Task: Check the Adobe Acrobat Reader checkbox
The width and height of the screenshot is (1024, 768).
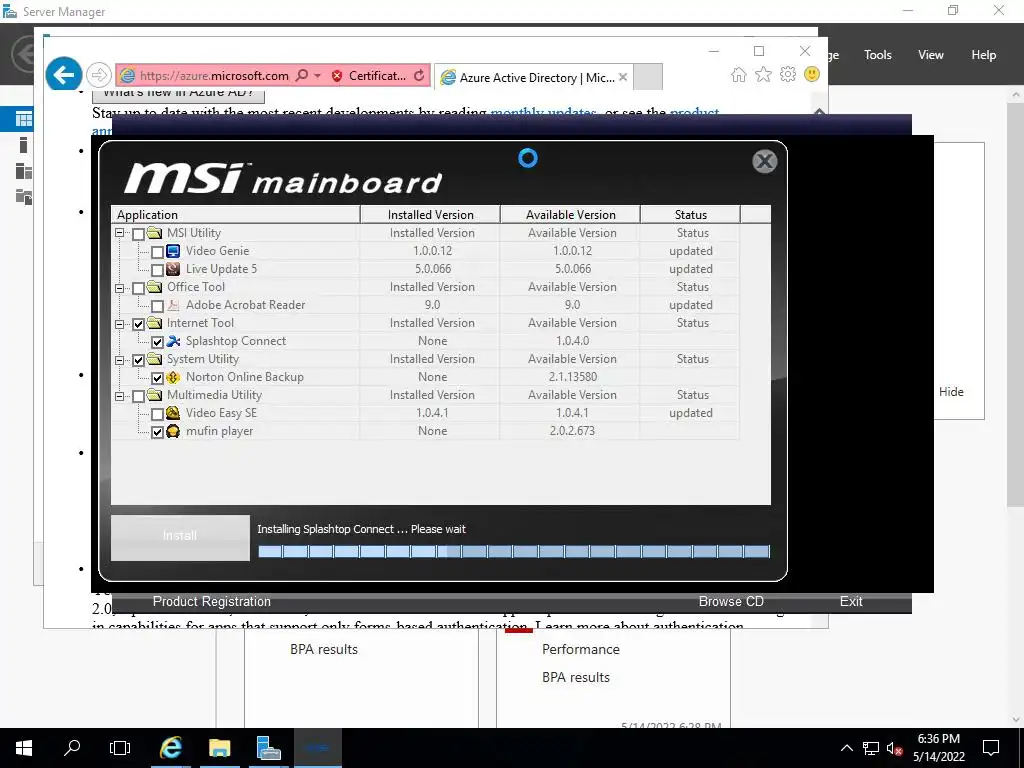Action: coord(157,306)
